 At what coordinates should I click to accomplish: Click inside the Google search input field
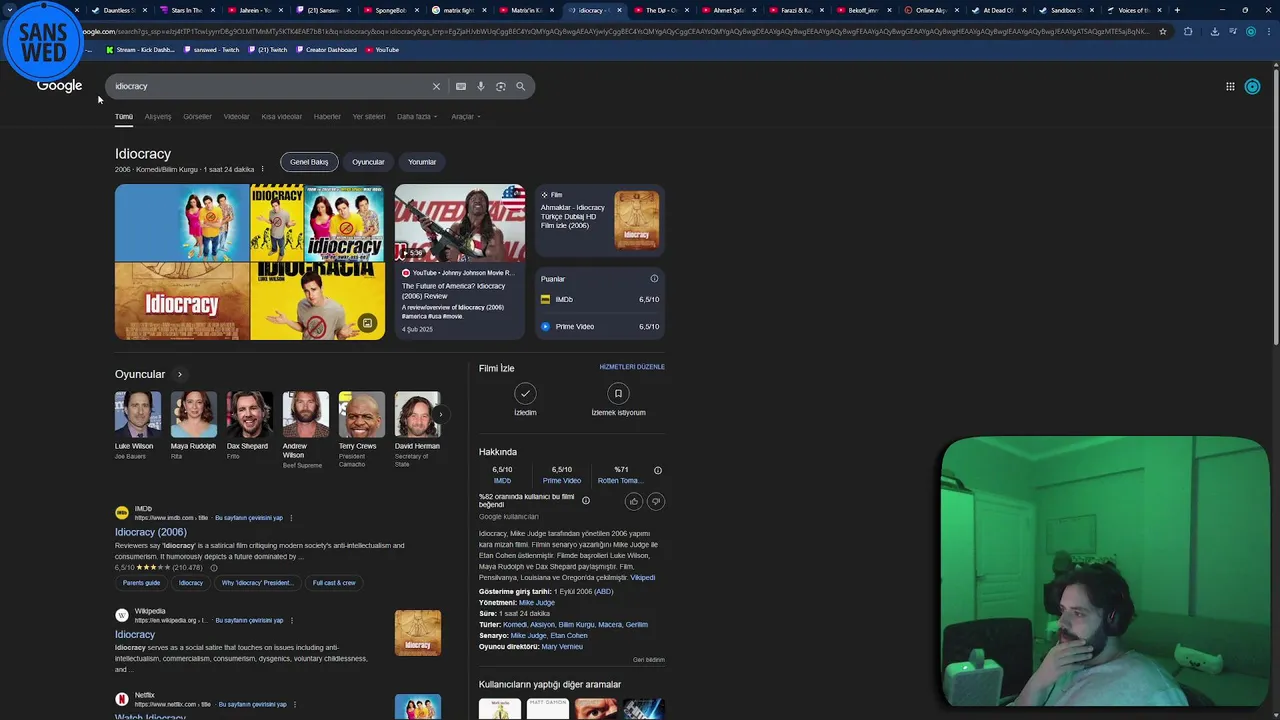tap(270, 86)
